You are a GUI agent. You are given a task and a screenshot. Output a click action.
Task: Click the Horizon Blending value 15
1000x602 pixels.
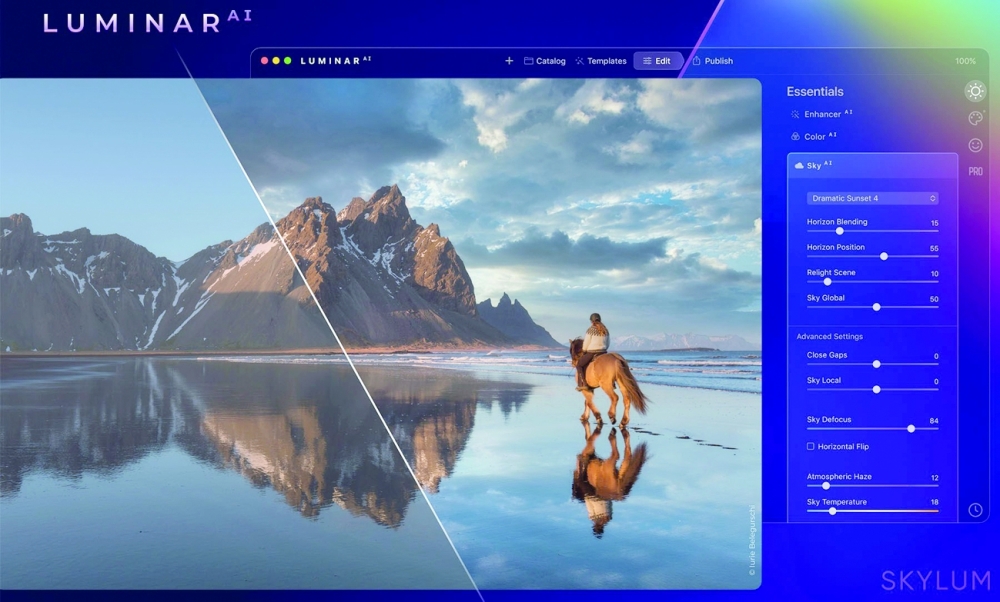[934, 223]
